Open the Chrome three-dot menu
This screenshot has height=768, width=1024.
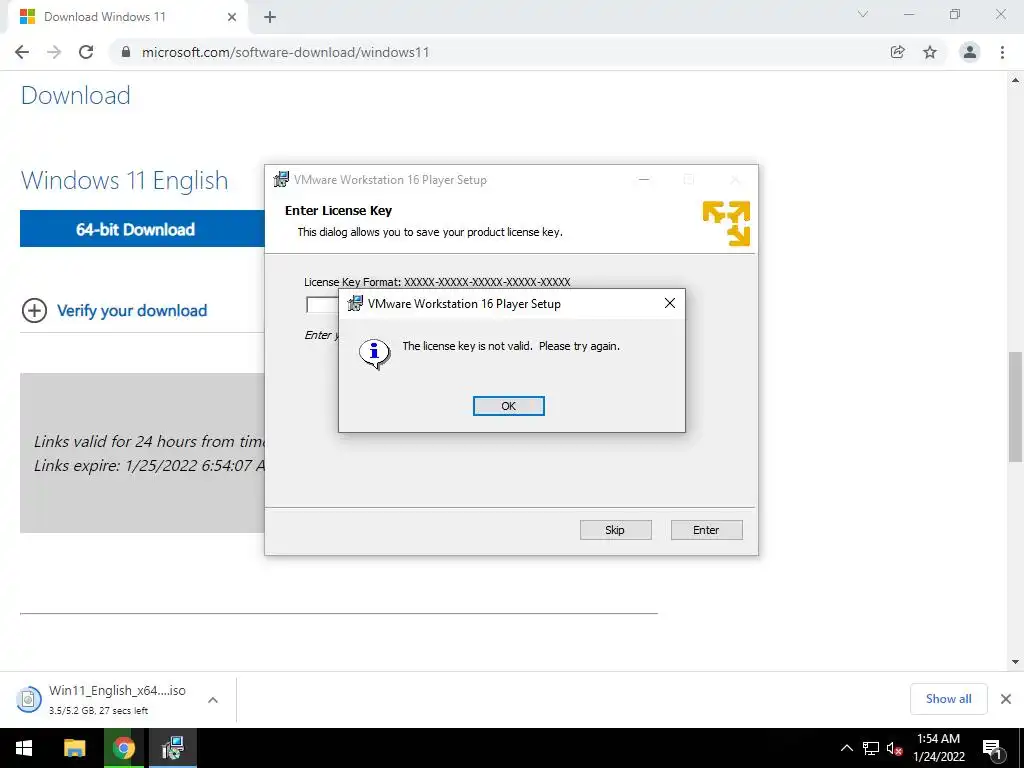tap(1002, 52)
